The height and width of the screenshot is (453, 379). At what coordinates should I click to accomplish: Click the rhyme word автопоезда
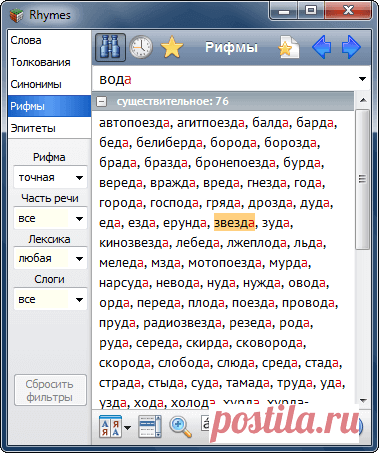pyautogui.click(x=135, y=123)
